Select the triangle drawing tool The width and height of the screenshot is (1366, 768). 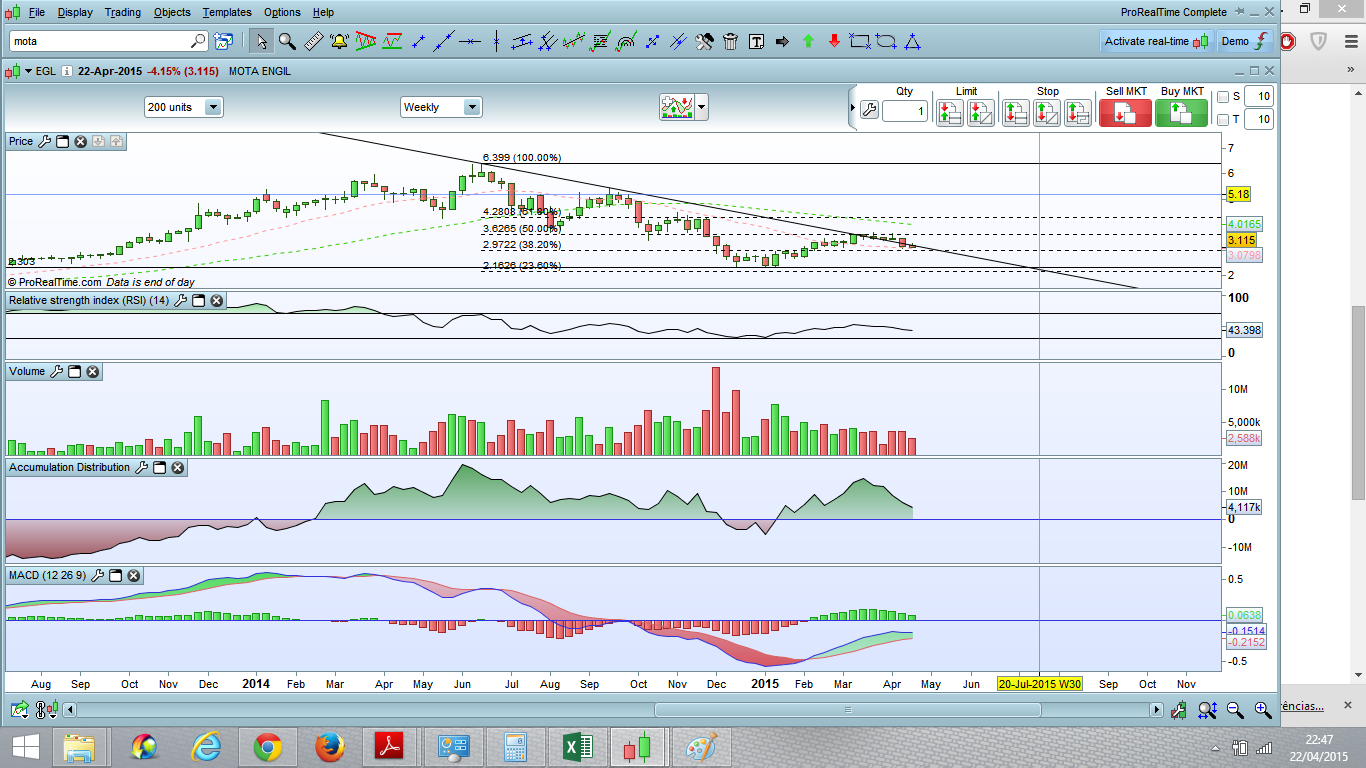(912, 41)
